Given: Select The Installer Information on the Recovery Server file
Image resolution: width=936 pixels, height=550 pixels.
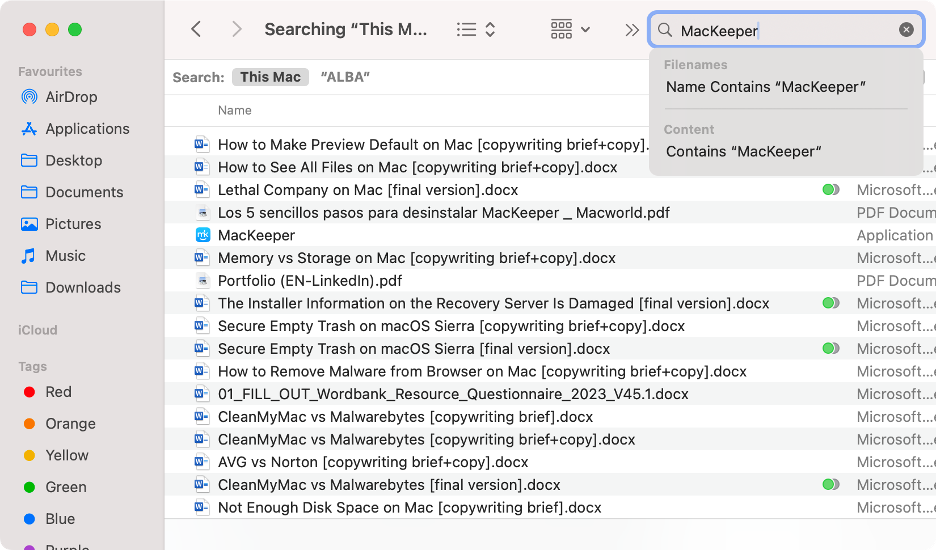Looking at the screenshot, I should (x=493, y=303).
